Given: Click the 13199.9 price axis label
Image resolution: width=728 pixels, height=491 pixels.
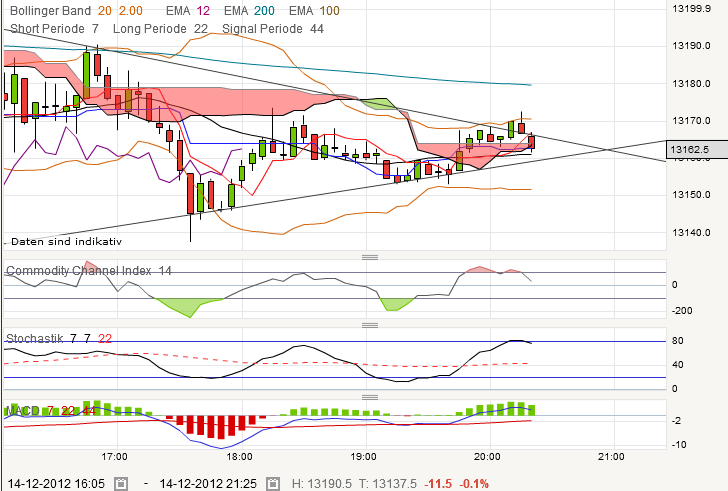Looking at the screenshot, I should (691, 8).
